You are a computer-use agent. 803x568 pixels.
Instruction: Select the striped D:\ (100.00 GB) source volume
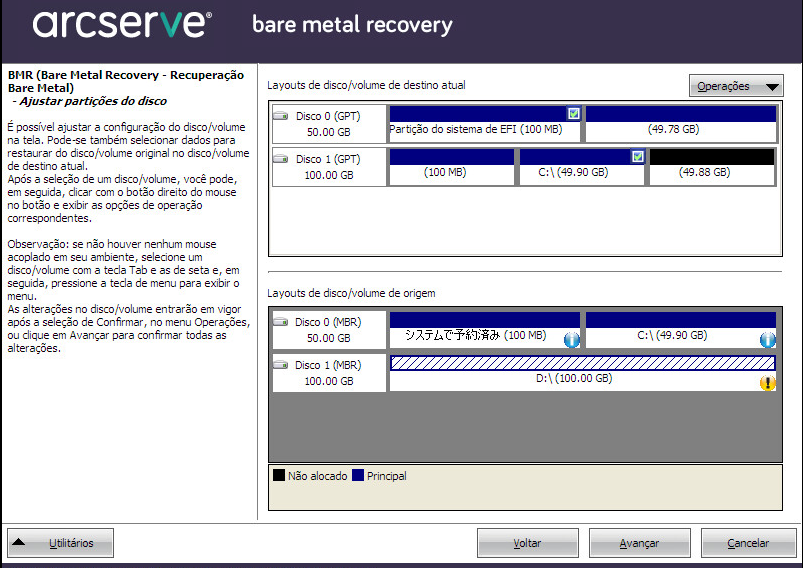point(582,373)
